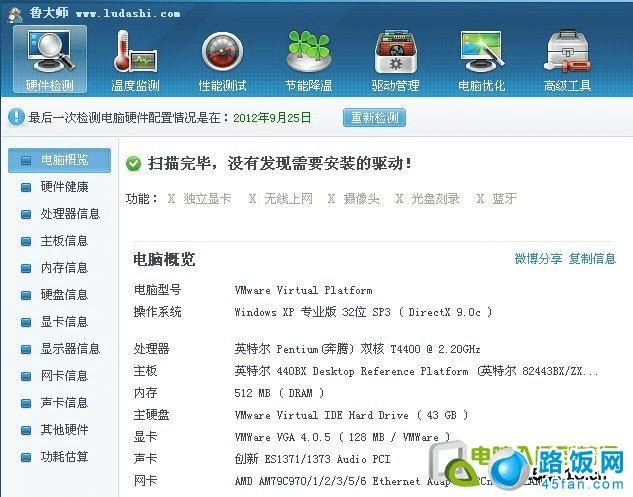Click the 无线上网 feature label
Viewport: 633px width, 497px height.
(x=288, y=199)
